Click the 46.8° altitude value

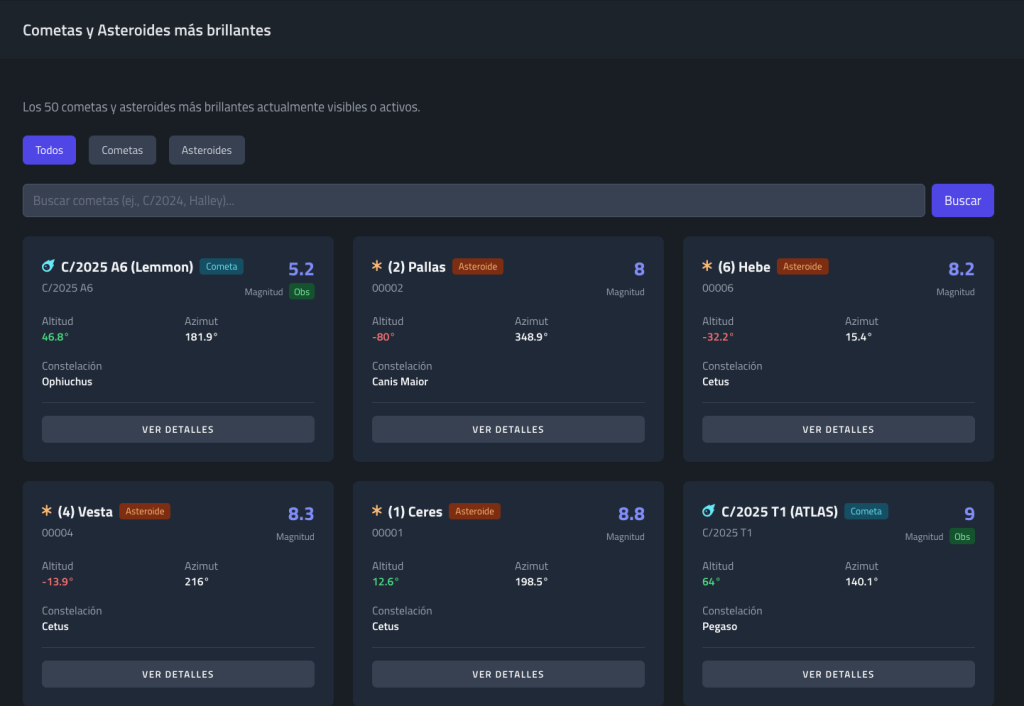[x=55, y=337]
